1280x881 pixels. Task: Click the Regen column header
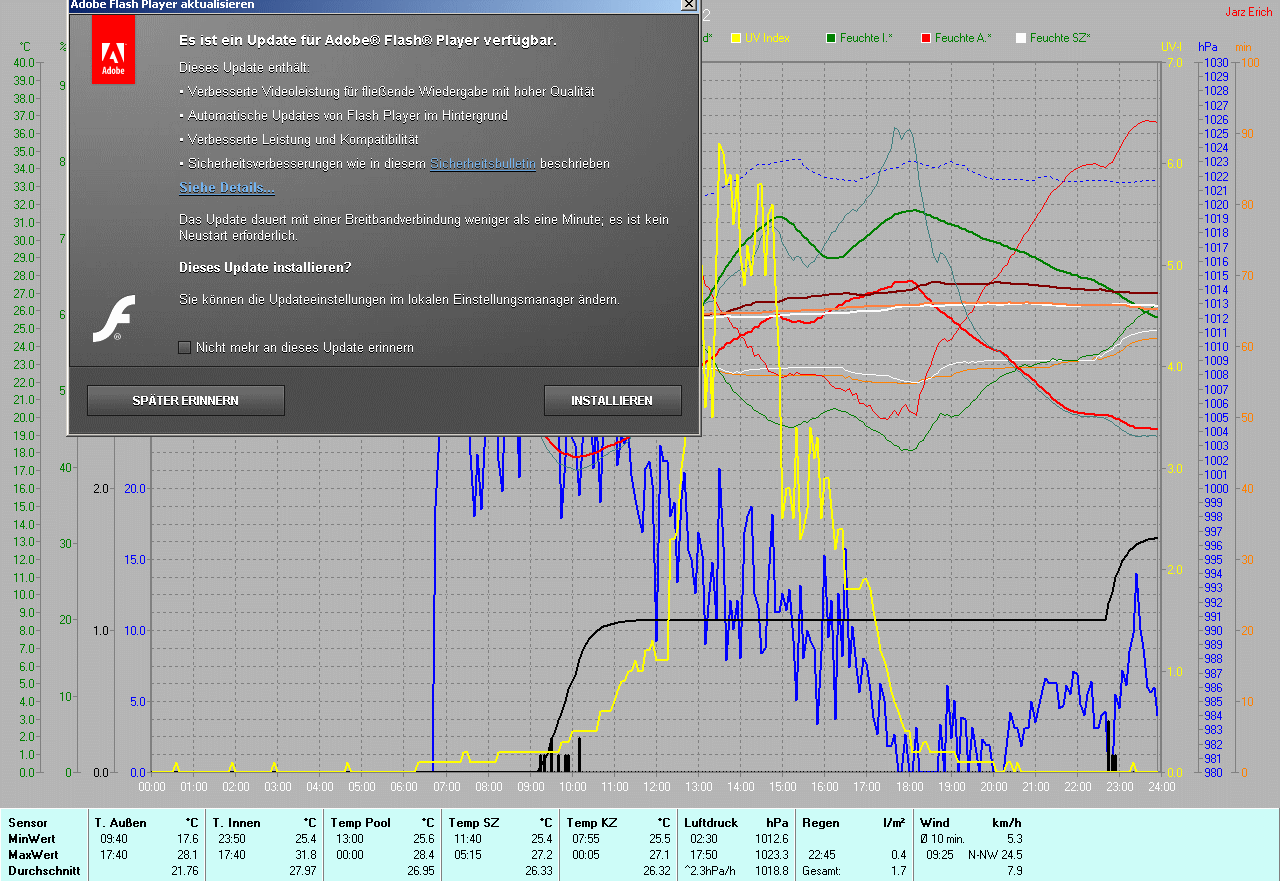pyautogui.click(x=822, y=823)
